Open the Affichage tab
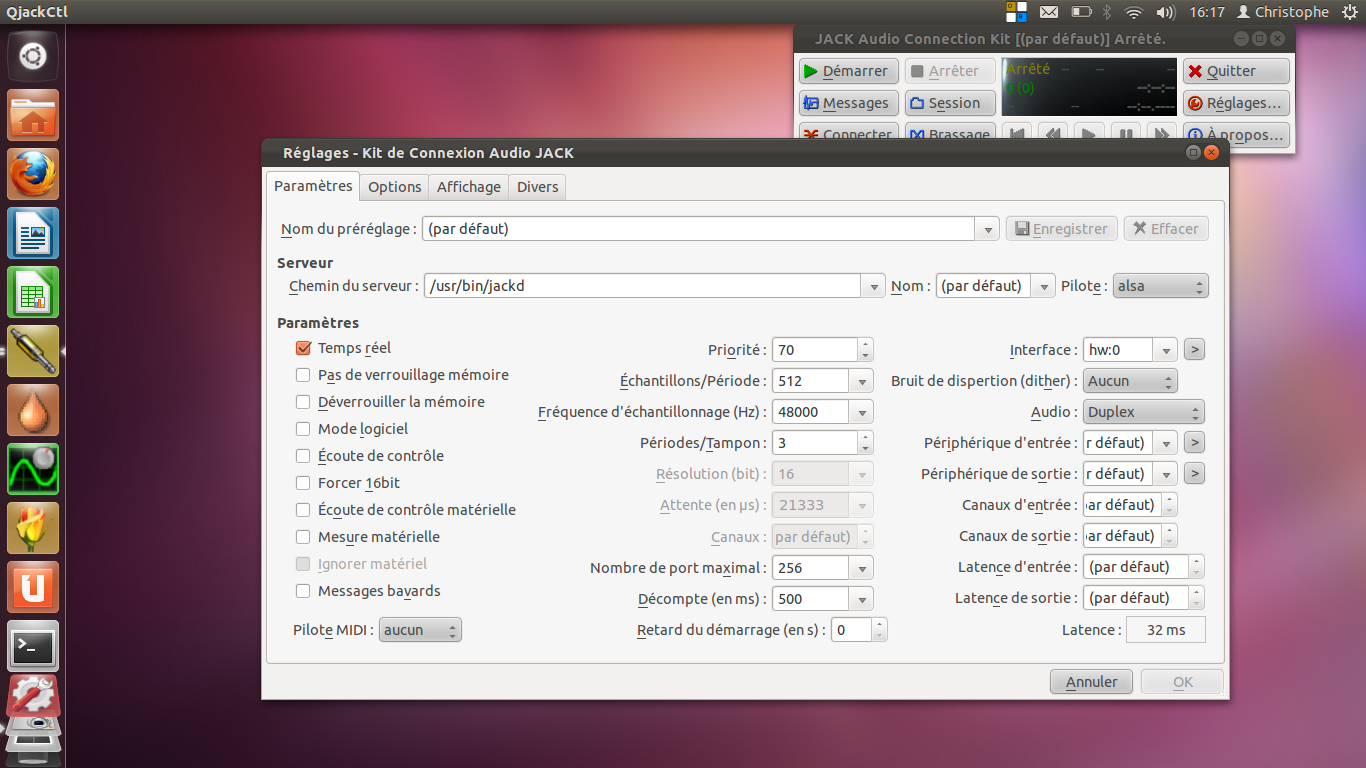 (x=468, y=186)
